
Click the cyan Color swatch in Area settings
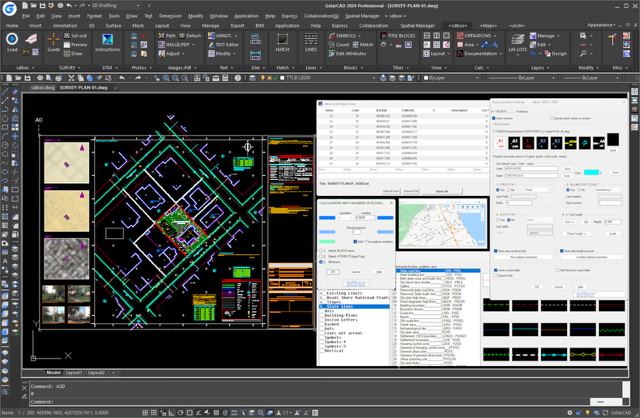click(591, 172)
